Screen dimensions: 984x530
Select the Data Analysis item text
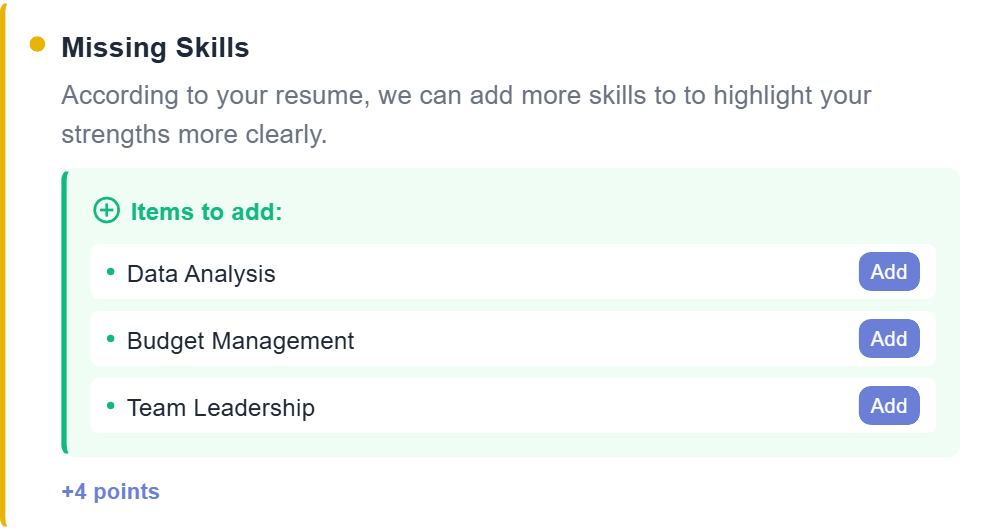pyautogui.click(x=201, y=273)
